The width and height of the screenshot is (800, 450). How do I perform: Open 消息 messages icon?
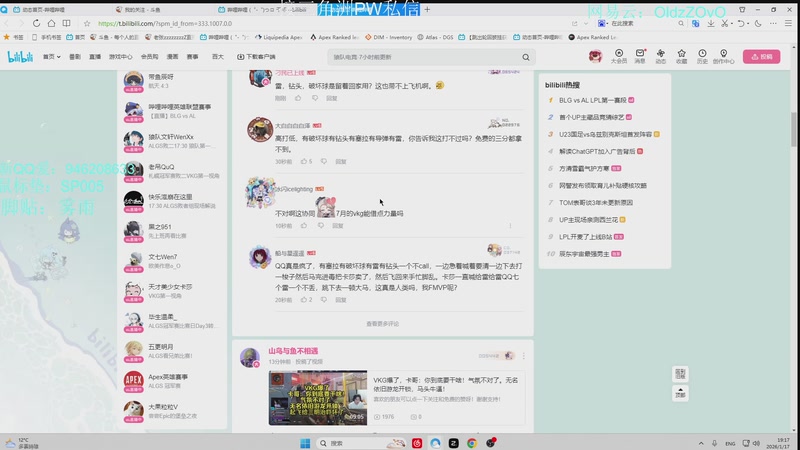click(x=640, y=56)
